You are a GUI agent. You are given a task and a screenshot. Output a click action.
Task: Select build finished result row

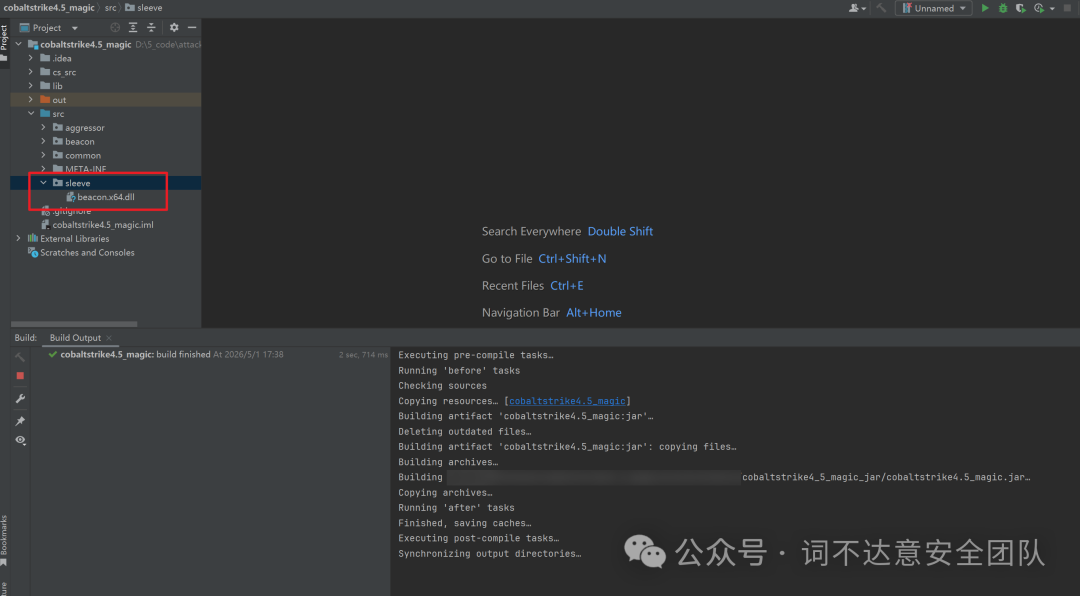[212, 355]
